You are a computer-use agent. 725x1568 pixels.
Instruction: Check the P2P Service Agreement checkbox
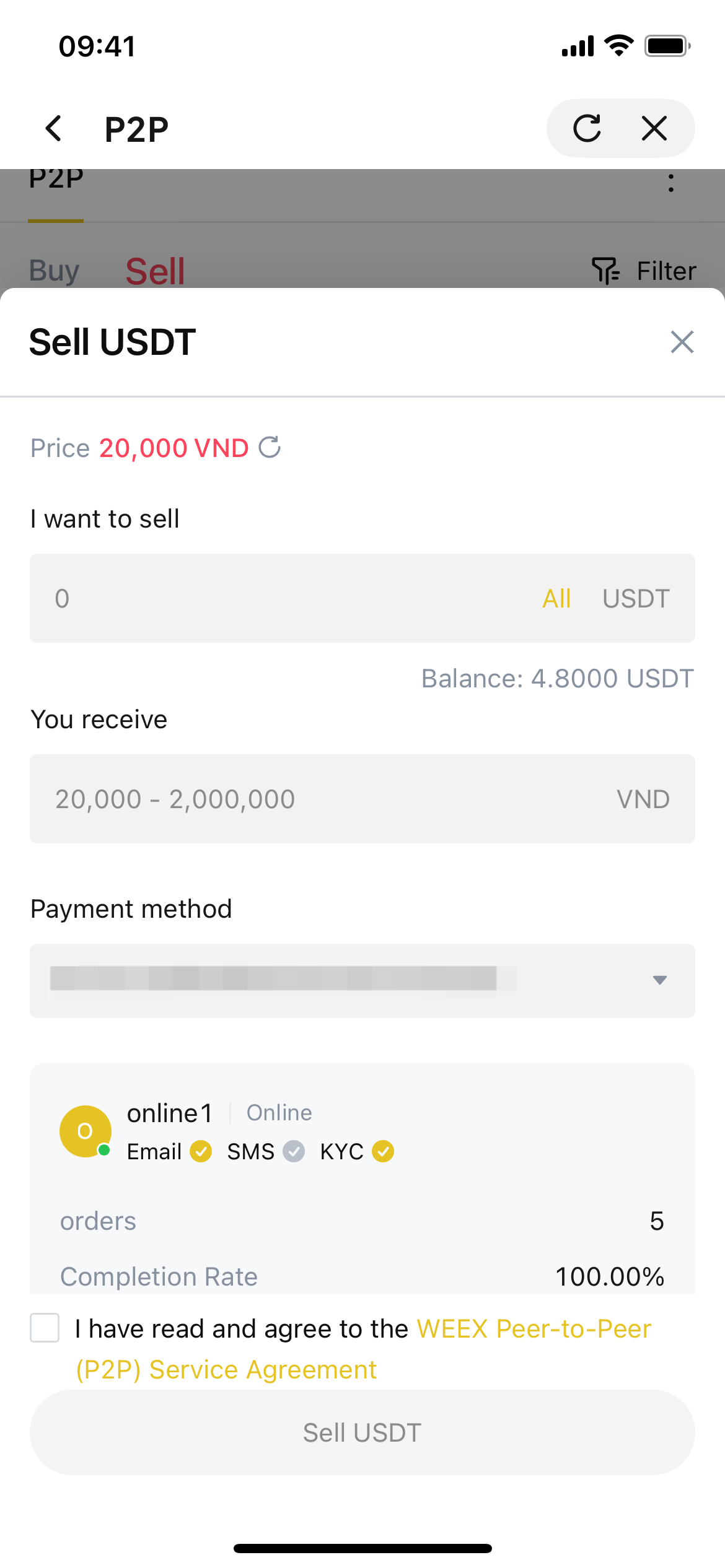click(x=45, y=1328)
